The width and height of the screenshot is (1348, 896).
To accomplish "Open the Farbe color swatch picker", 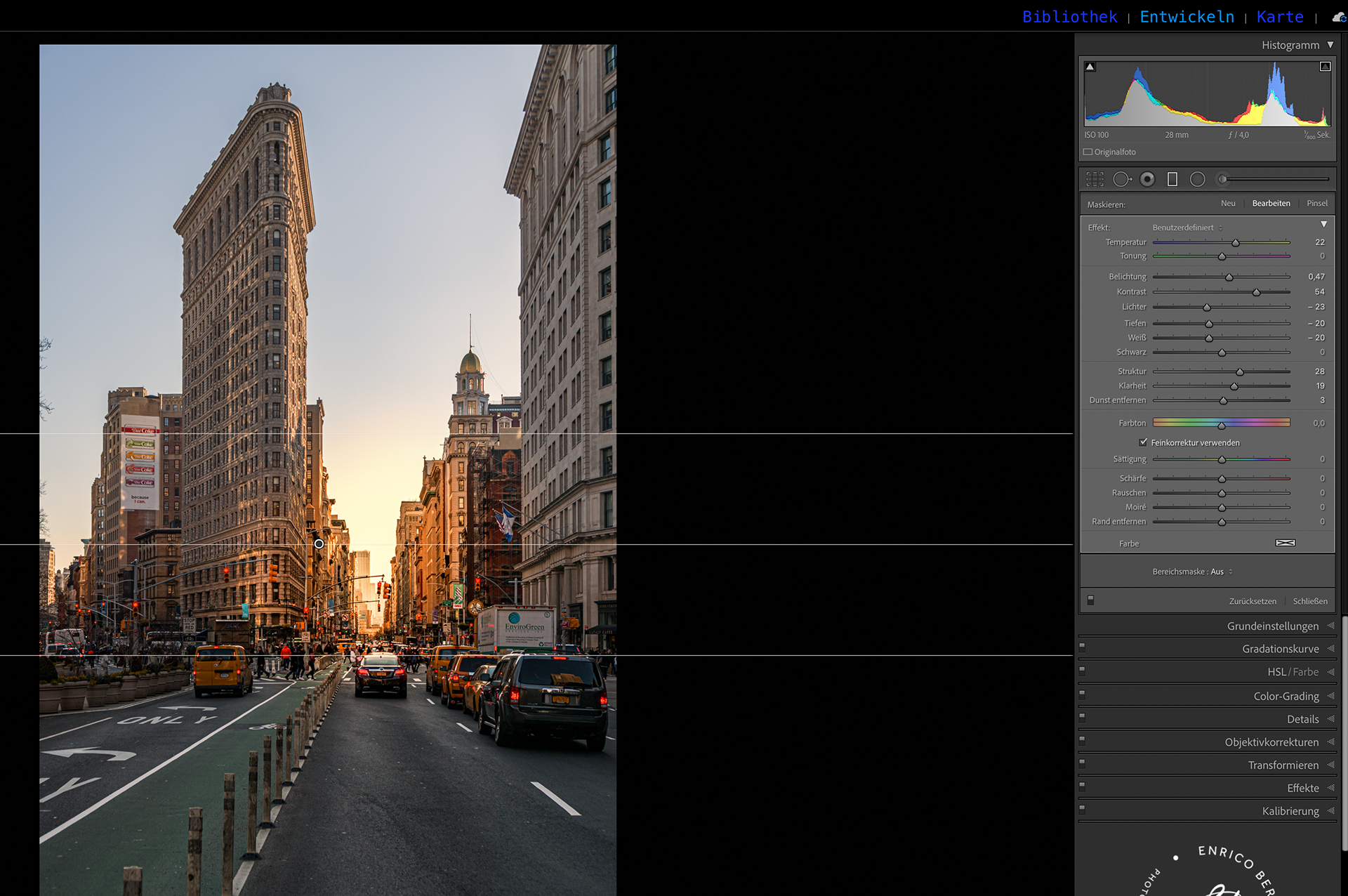I will pos(1285,543).
